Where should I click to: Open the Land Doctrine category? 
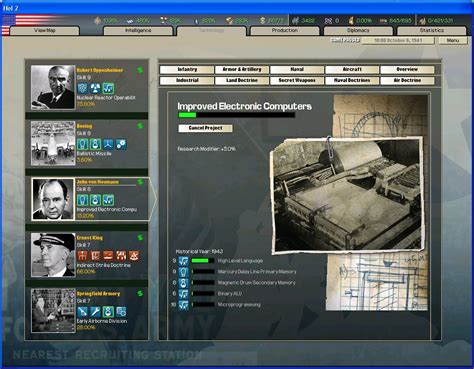coord(242,80)
